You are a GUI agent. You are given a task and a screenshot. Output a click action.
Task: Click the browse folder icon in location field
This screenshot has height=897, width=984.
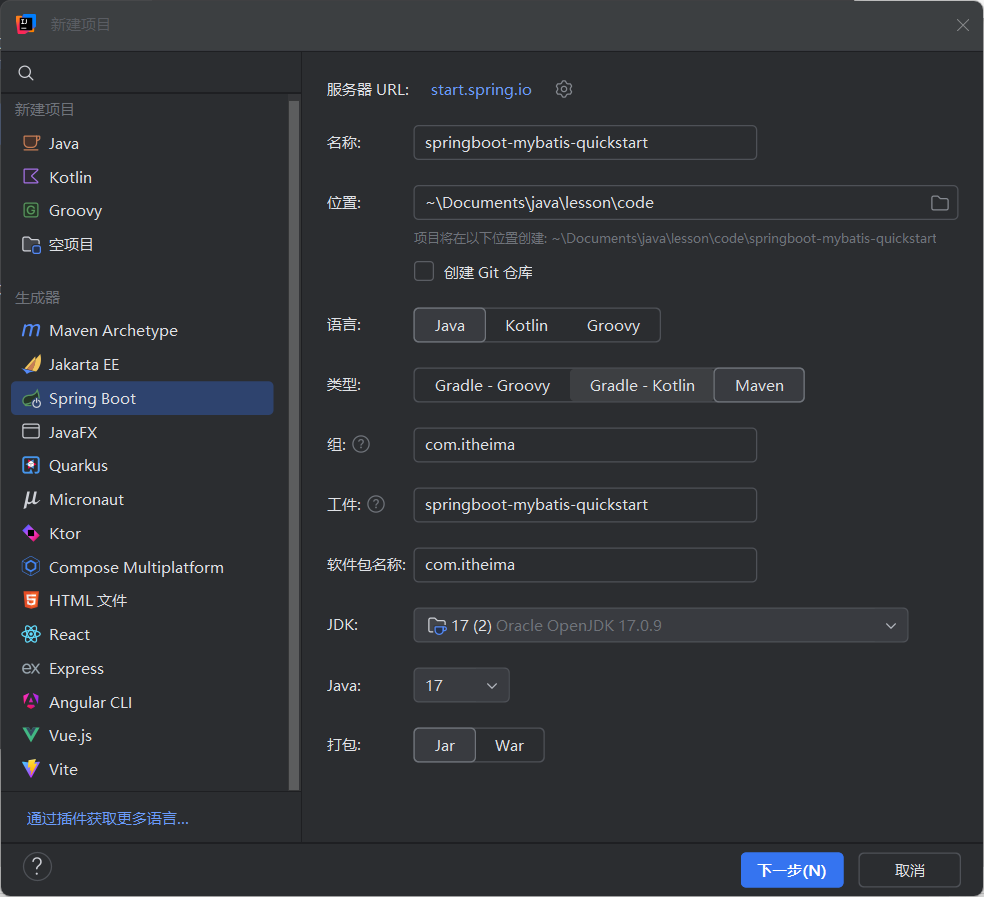tap(939, 203)
